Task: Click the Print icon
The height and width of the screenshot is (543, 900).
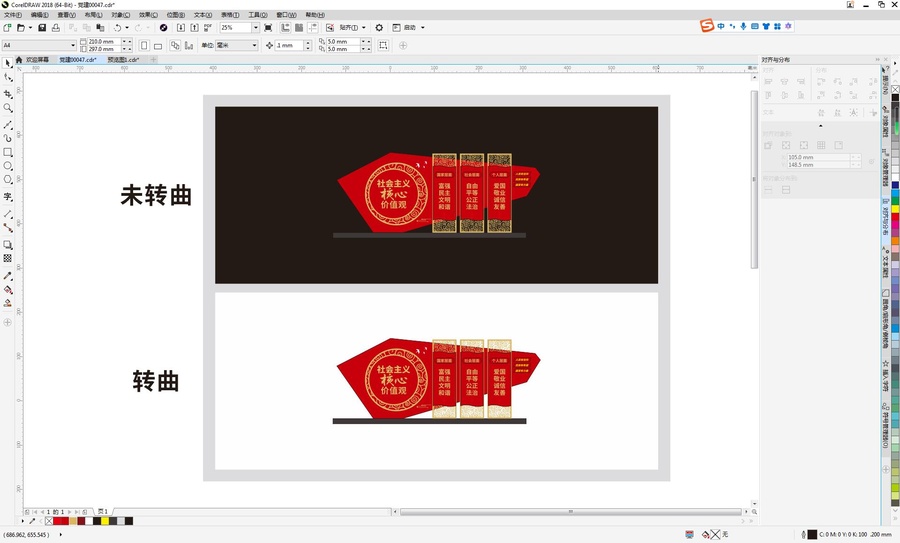Action: 56,28
